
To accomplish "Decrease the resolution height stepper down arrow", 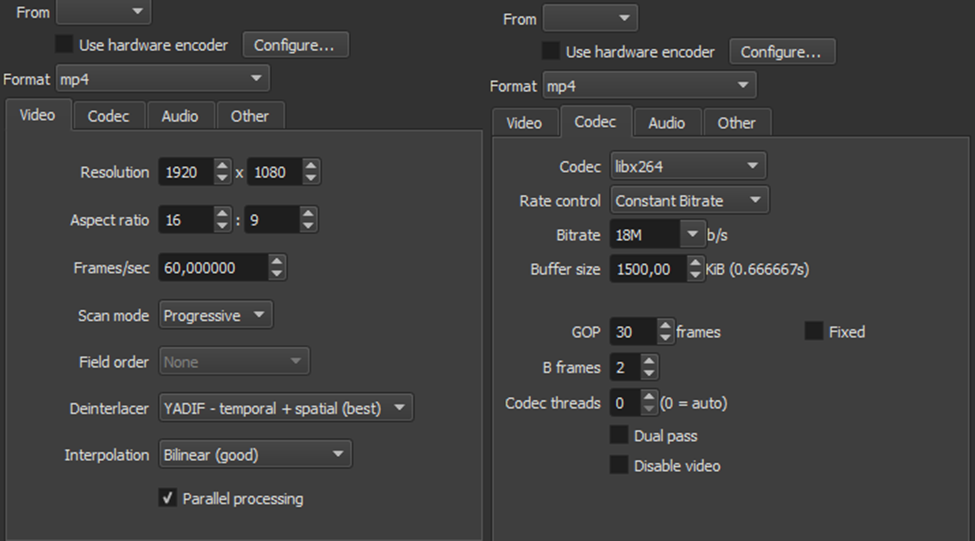I will pyautogui.click(x=310, y=178).
